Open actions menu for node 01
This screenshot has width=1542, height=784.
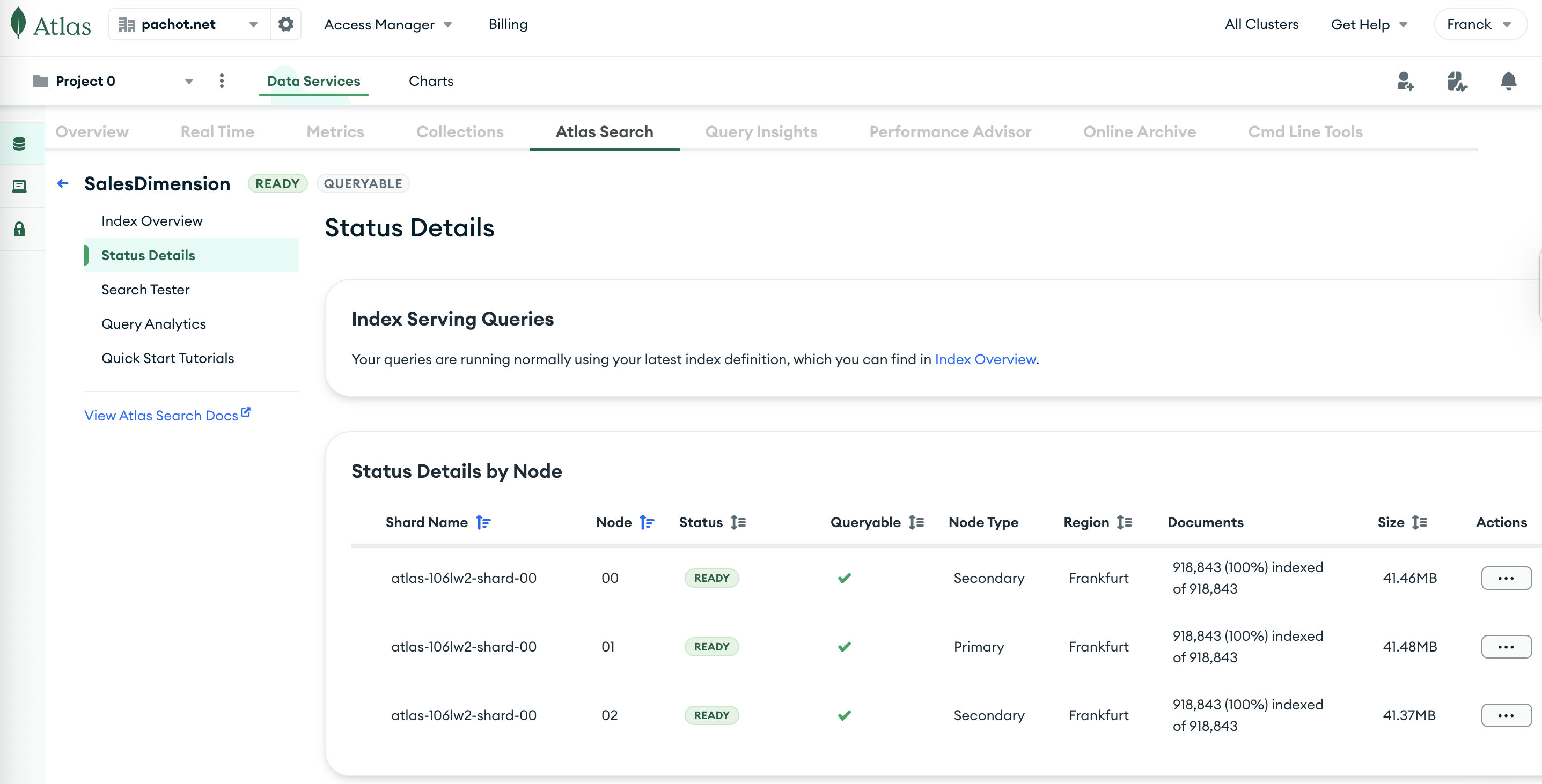click(x=1506, y=647)
